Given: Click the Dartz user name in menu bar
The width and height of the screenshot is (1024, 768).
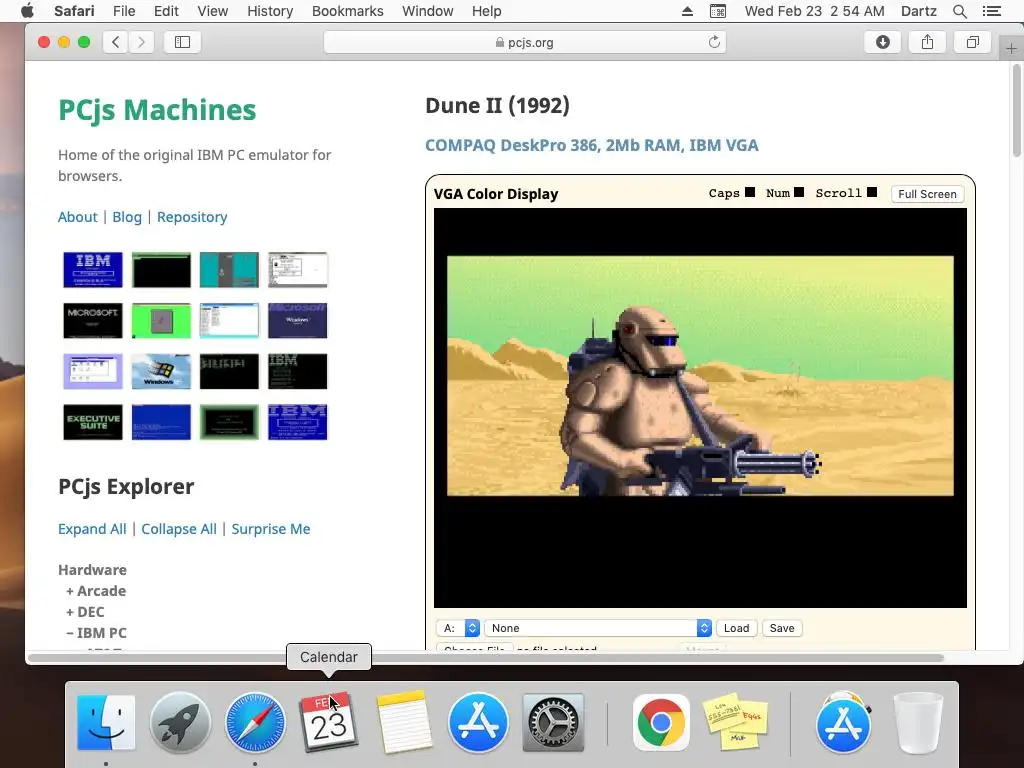Looking at the screenshot, I should pyautogui.click(x=918, y=11).
